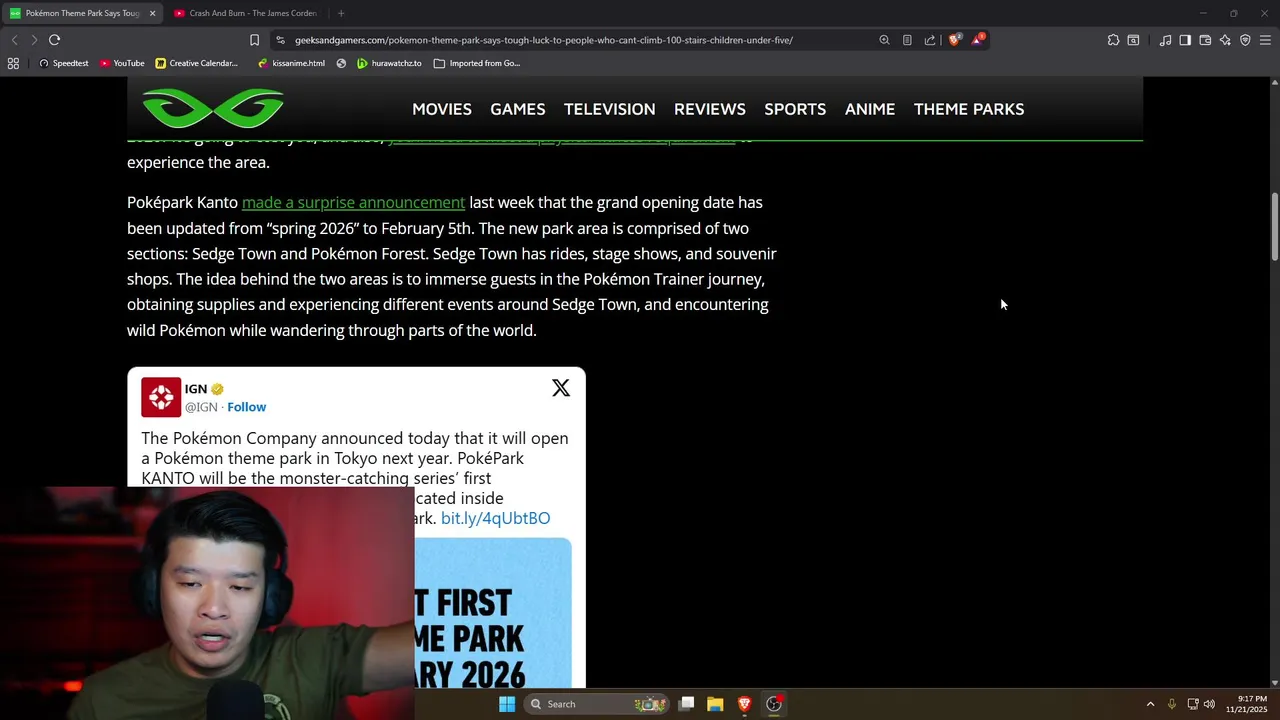
Task: Open the Speedtest bookmark
Action: [x=63, y=63]
